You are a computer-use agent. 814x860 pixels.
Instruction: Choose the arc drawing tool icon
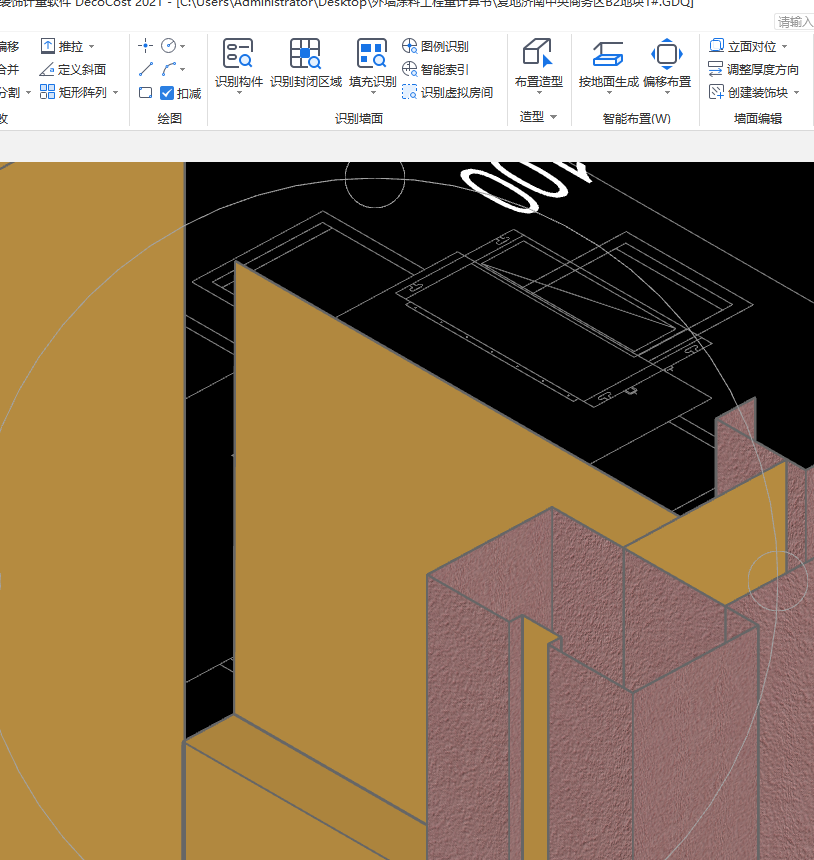168,69
